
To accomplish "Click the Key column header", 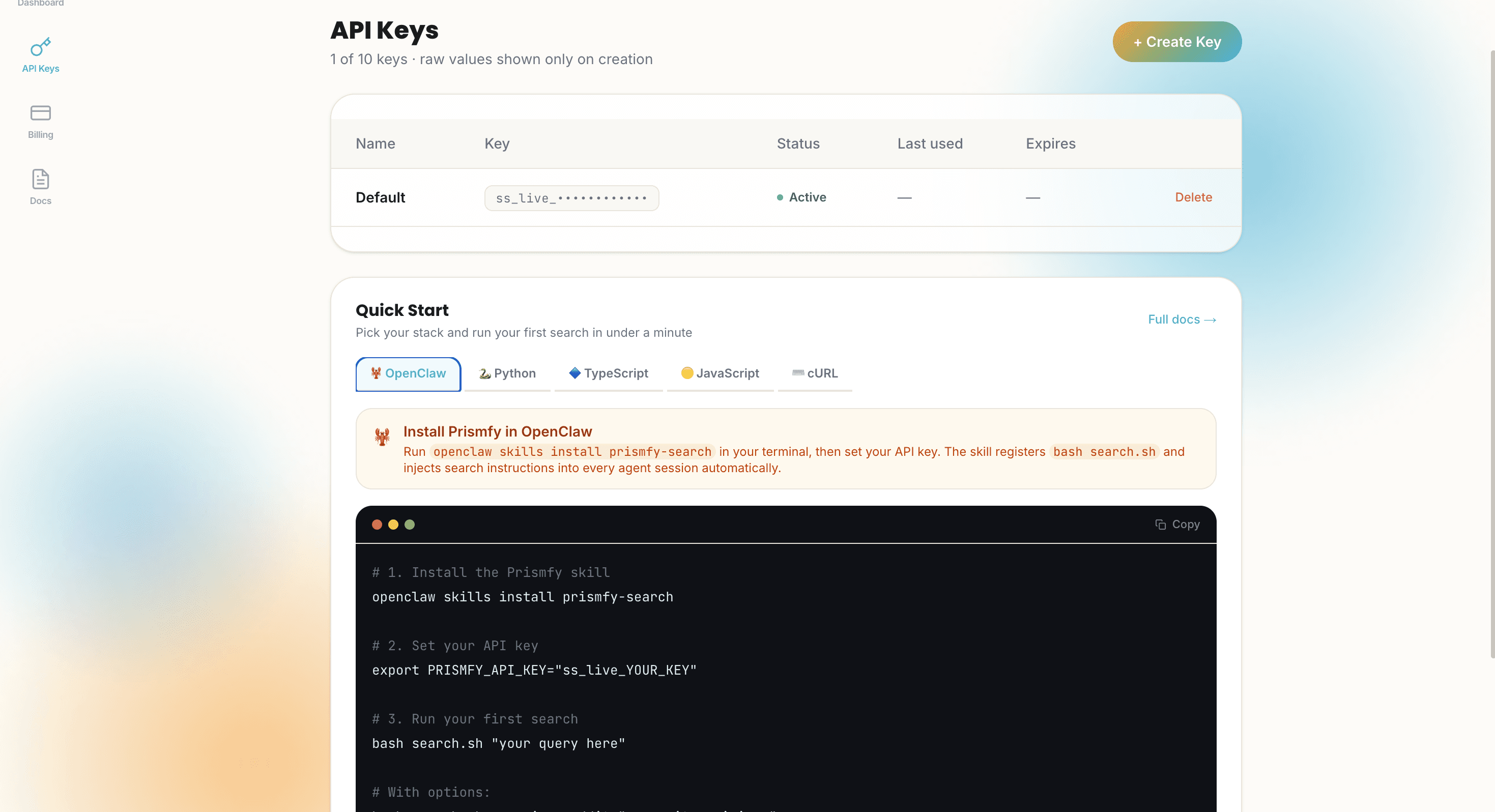I will [x=497, y=144].
